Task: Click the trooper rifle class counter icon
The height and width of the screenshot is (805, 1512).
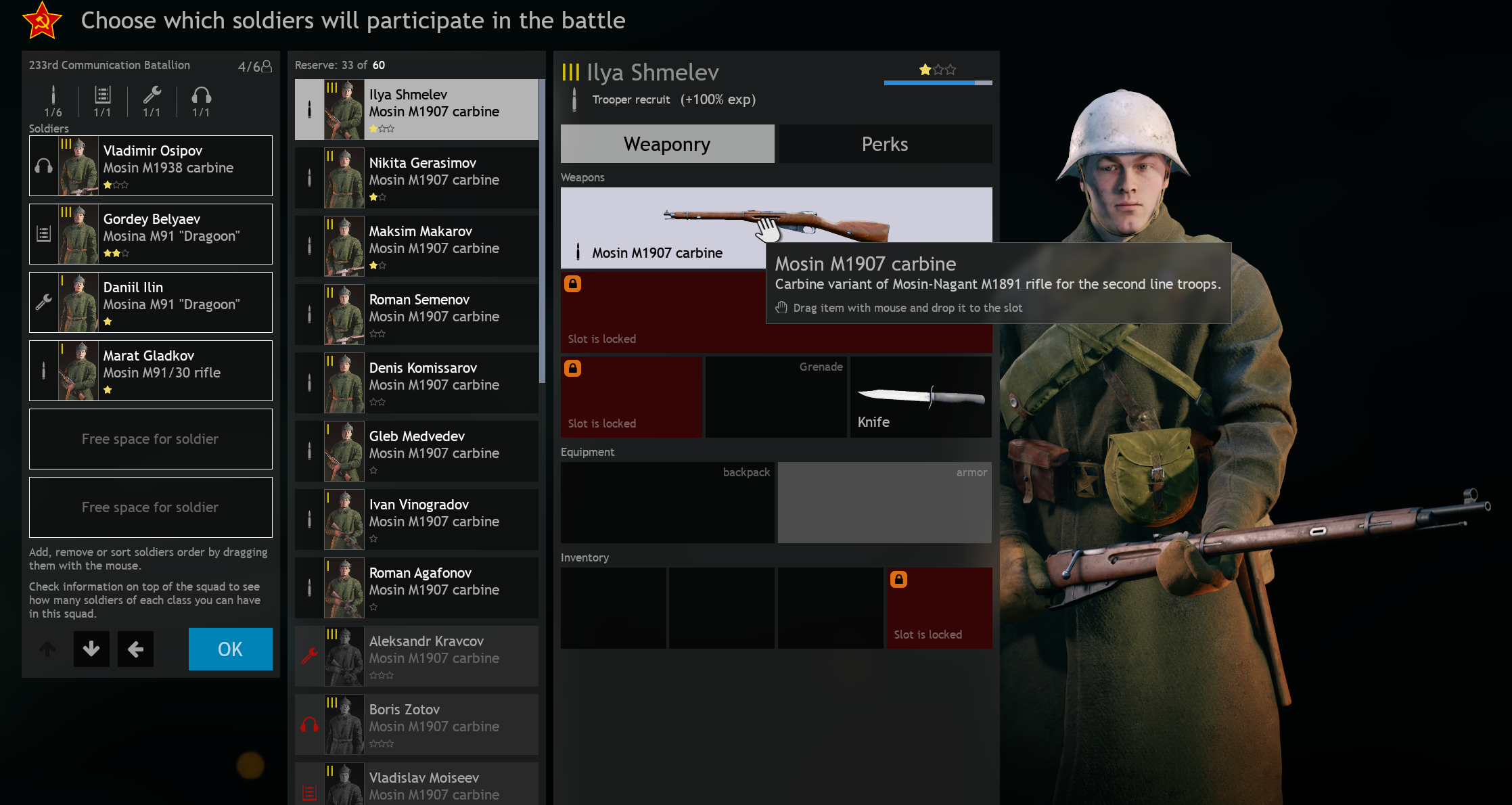Action: [53, 95]
